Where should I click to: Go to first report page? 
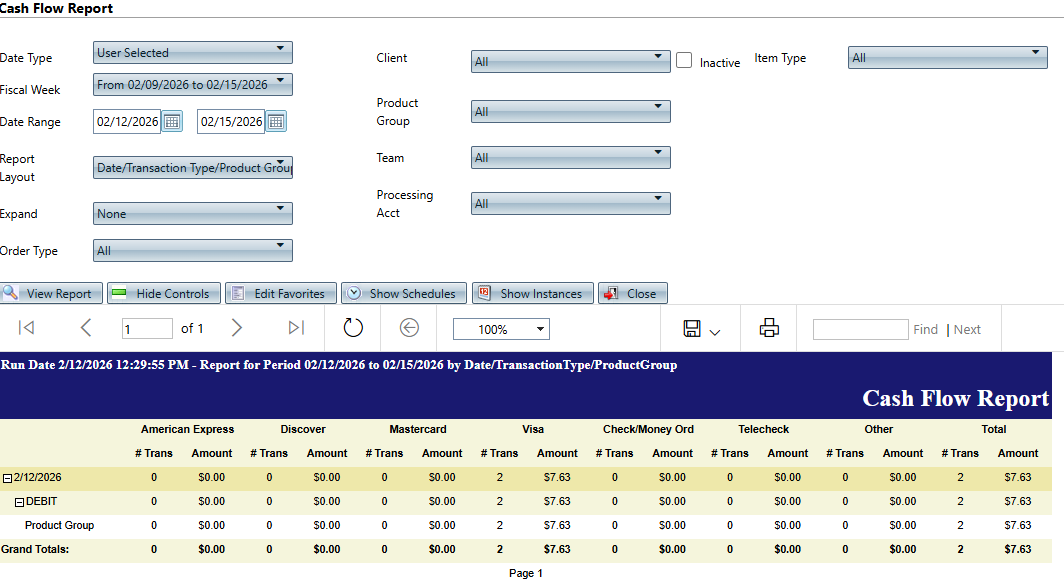pos(27,328)
